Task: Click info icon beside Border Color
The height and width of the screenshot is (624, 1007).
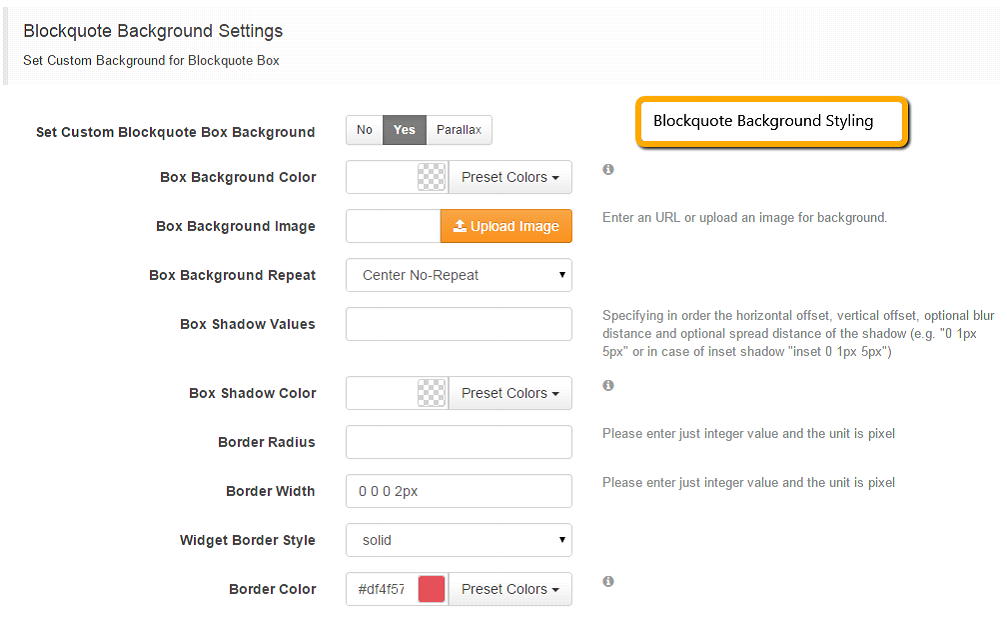Action: tap(608, 581)
